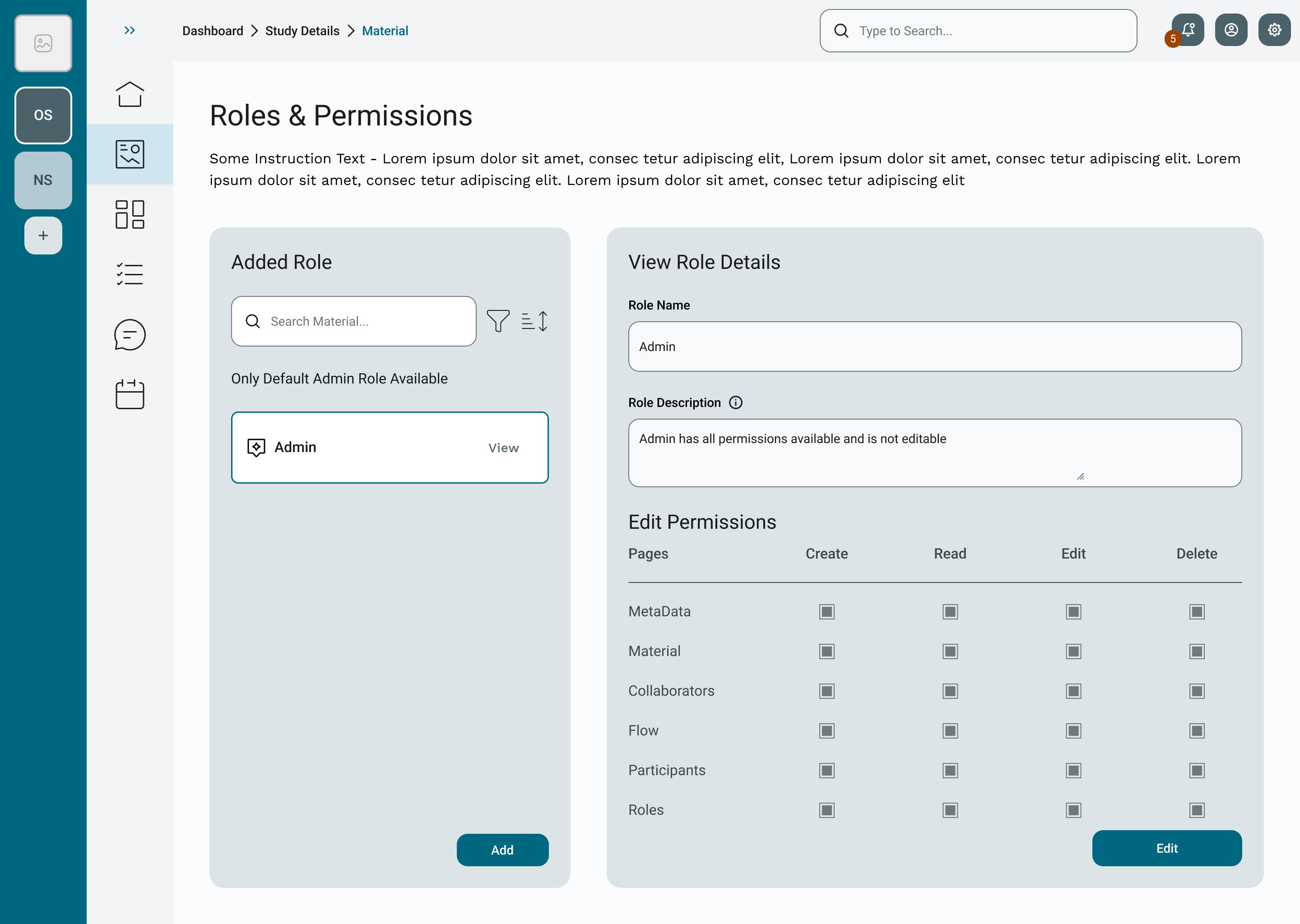The width and height of the screenshot is (1300, 924).
Task: Switch to the NS workspace
Action: click(43, 180)
